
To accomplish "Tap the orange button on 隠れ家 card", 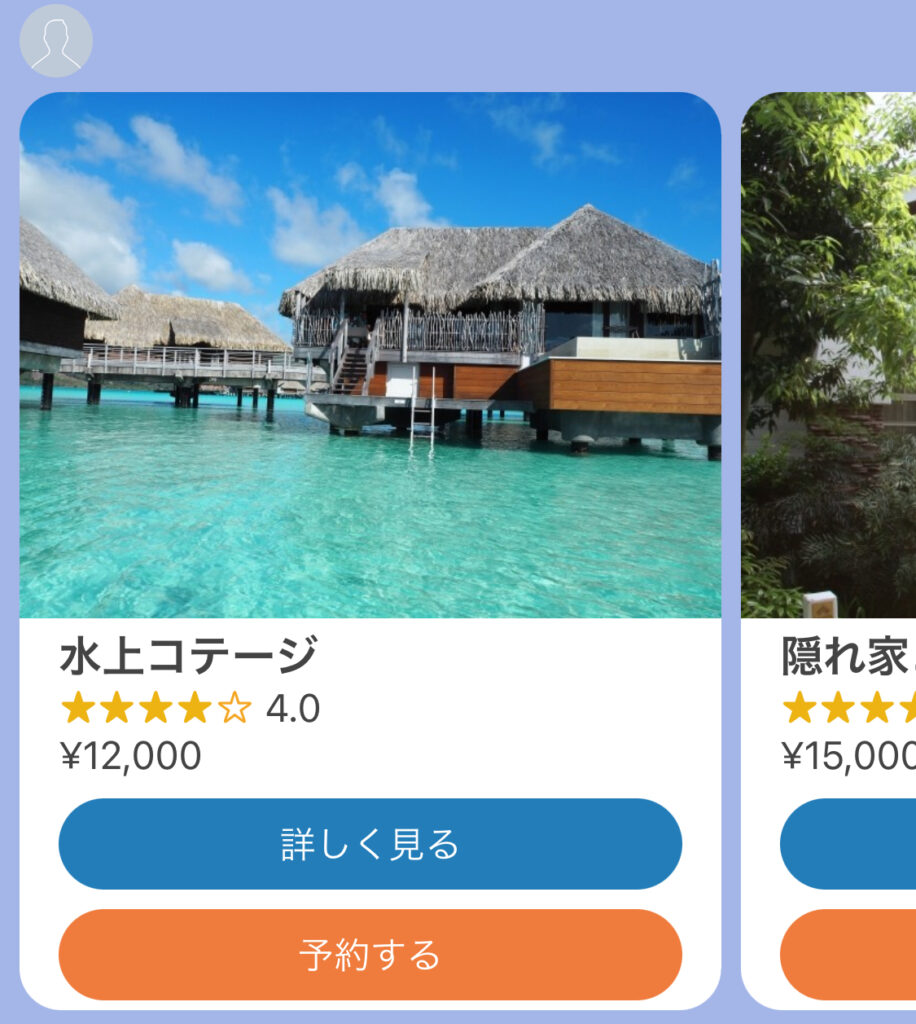I will (848, 955).
